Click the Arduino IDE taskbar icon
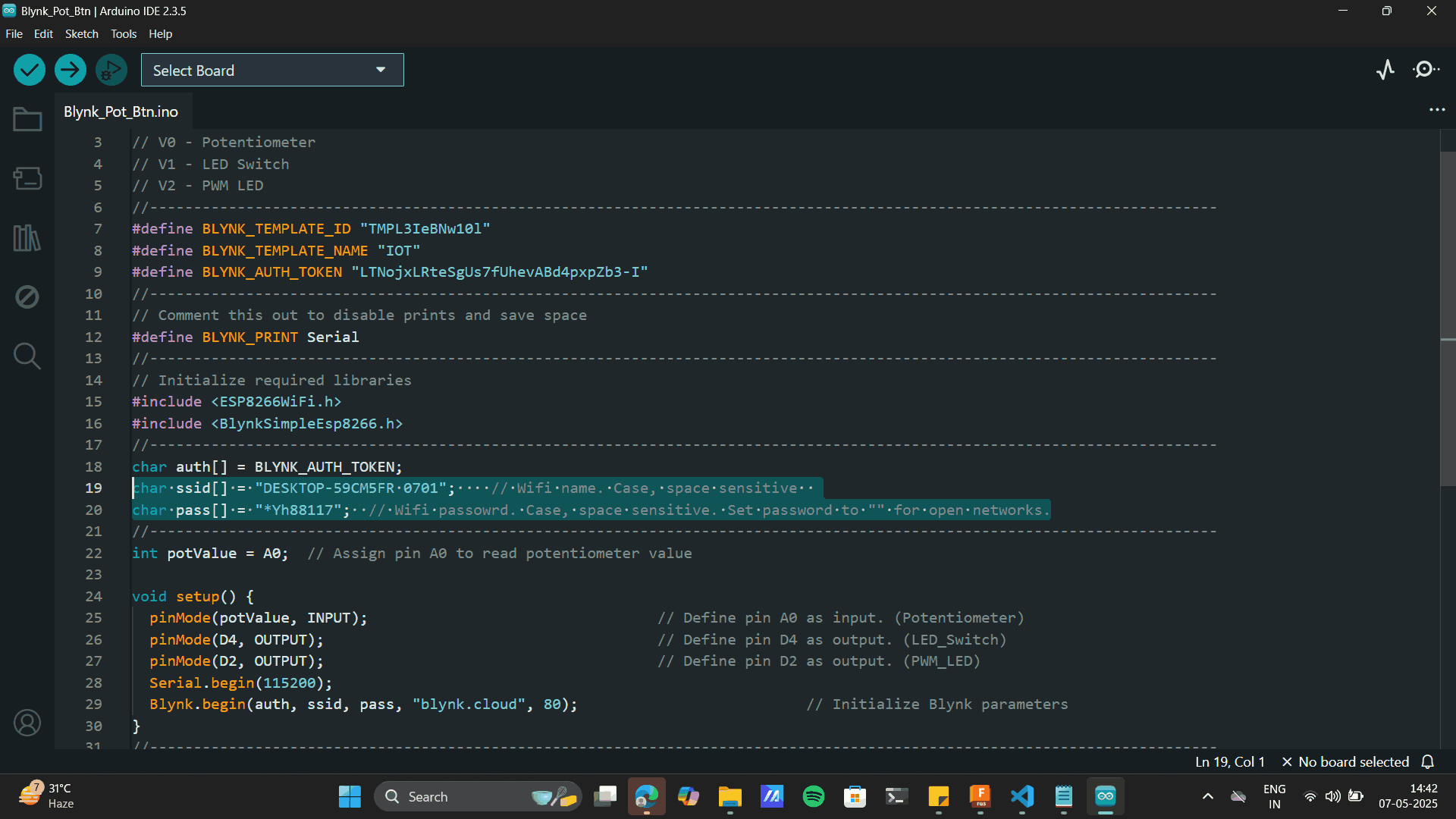 pyautogui.click(x=1106, y=796)
